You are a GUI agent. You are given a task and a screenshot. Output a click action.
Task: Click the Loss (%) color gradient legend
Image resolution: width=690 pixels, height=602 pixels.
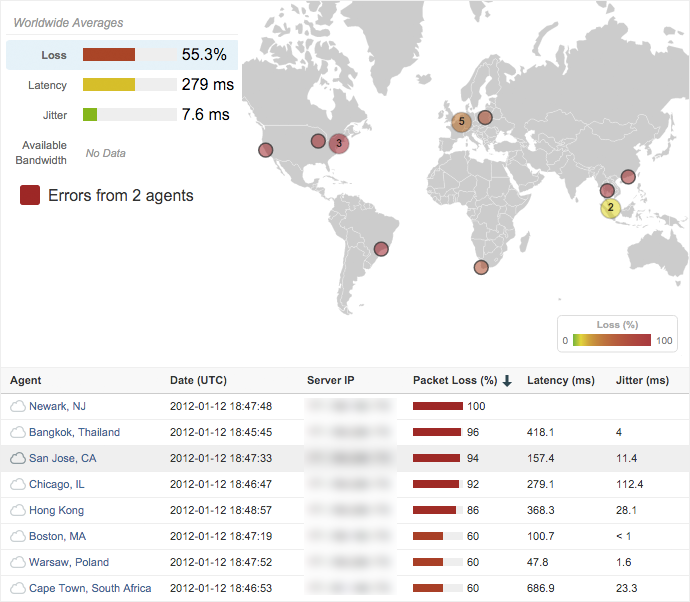click(610, 340)
